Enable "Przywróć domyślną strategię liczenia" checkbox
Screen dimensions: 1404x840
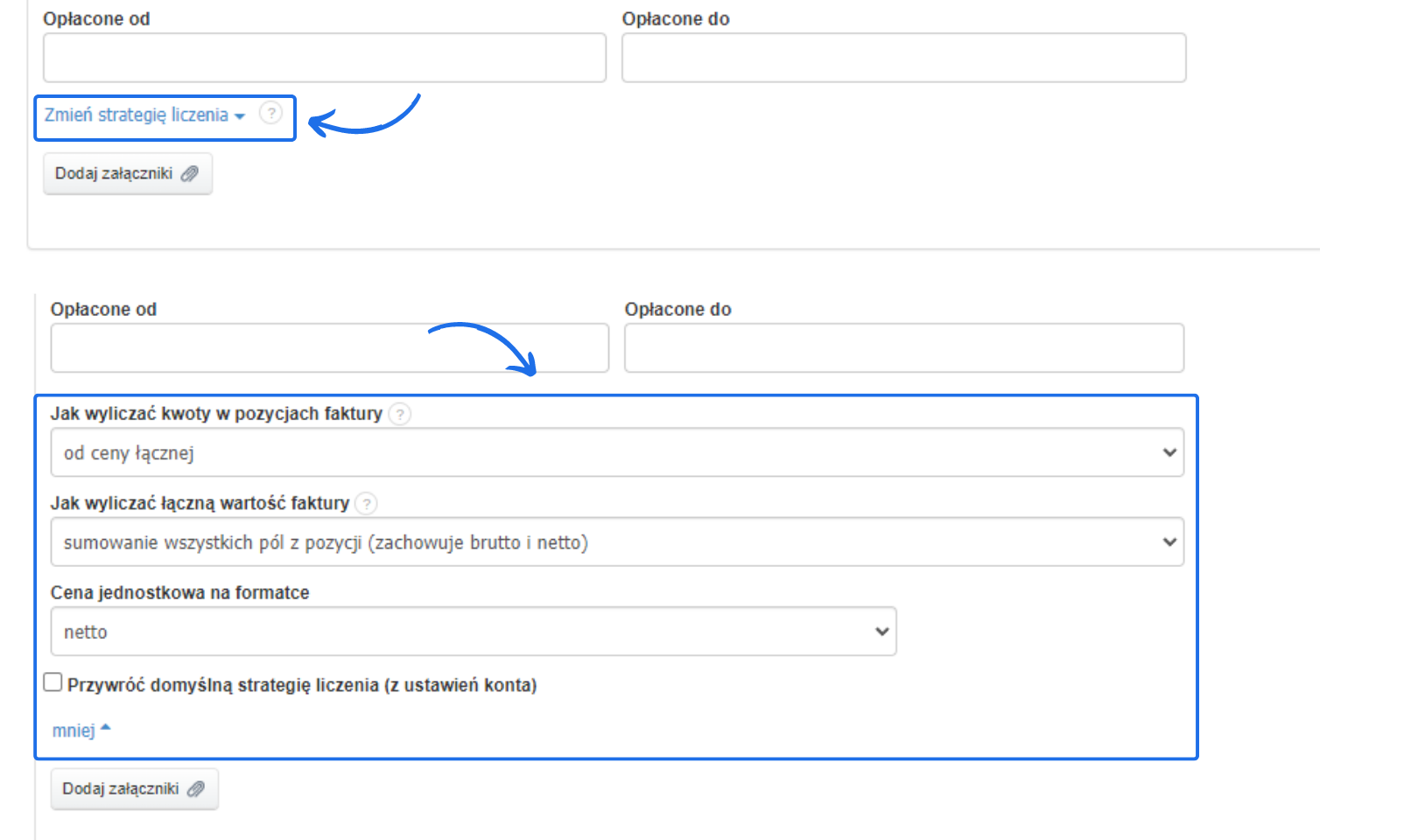point(53,682)
